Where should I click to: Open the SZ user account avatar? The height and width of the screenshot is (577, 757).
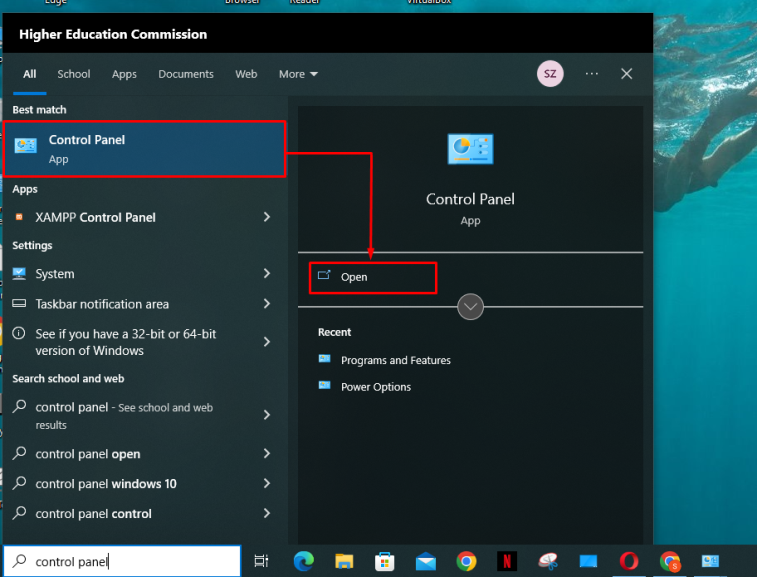(x=549, y=74)
